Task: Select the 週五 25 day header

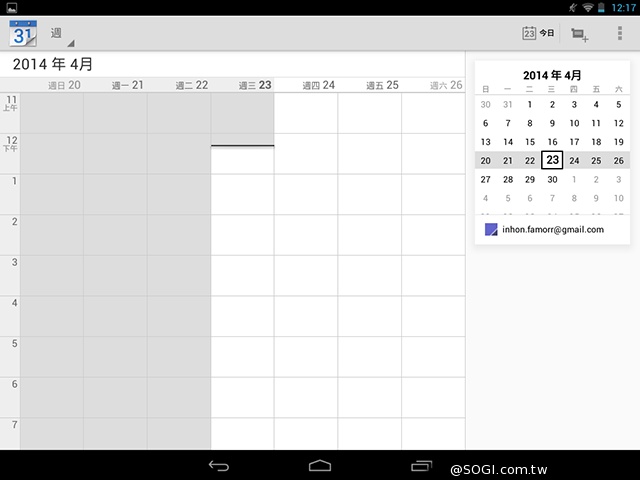Action: coord(382,85)
